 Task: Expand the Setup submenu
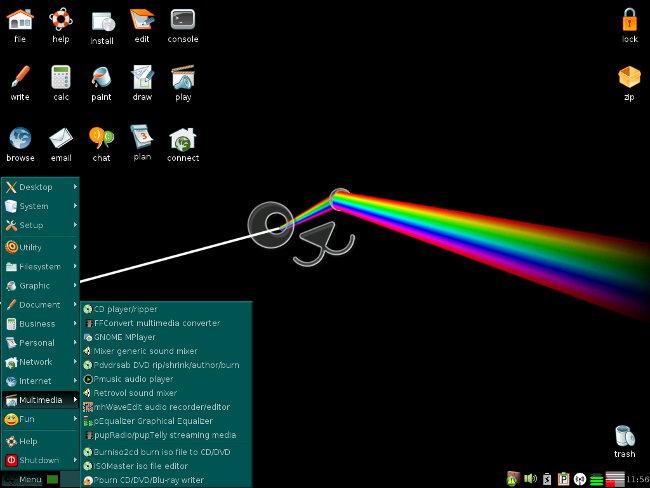coord(41,225)
